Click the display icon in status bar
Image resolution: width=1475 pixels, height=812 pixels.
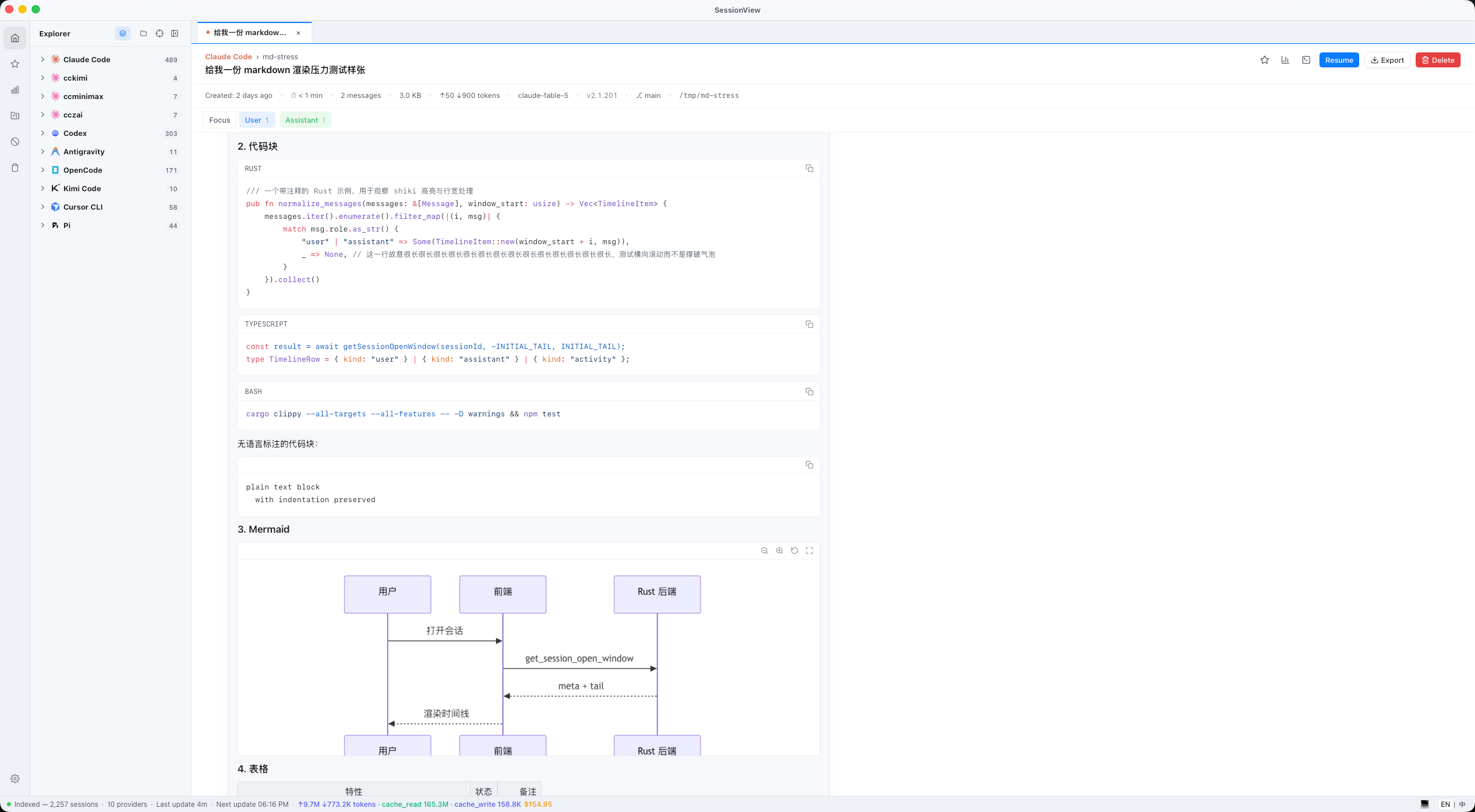point(1425,805)
